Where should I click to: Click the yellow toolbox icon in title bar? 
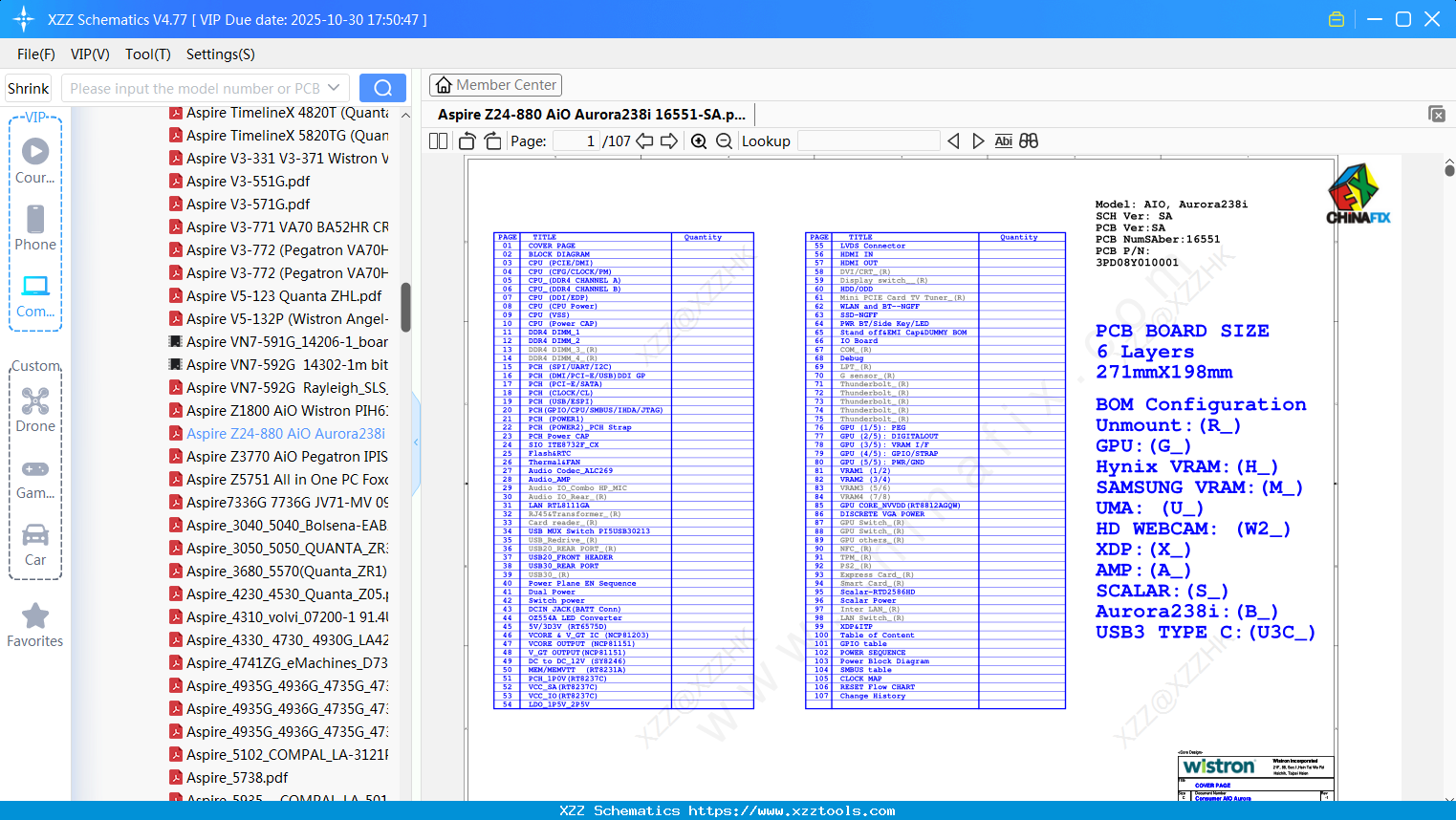coord(1336,19)
